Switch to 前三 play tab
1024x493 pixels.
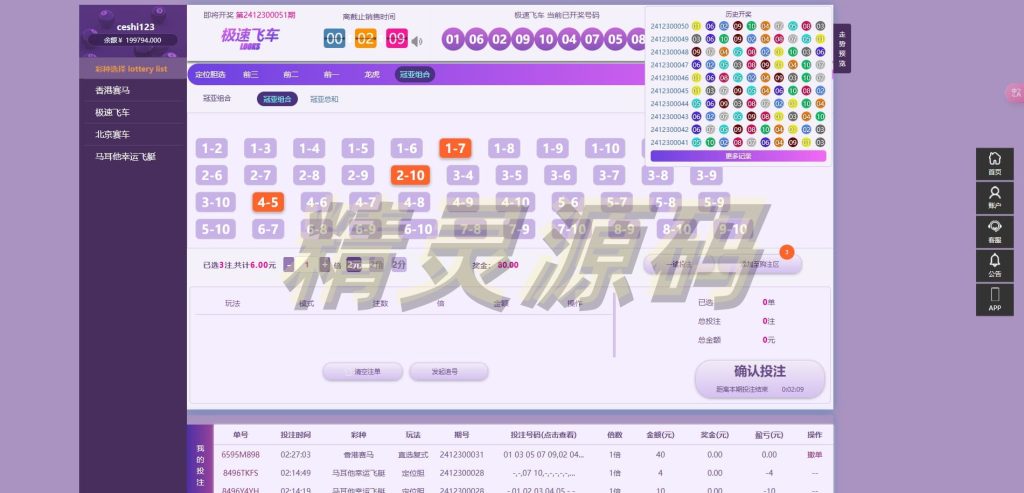coord(251,74)
